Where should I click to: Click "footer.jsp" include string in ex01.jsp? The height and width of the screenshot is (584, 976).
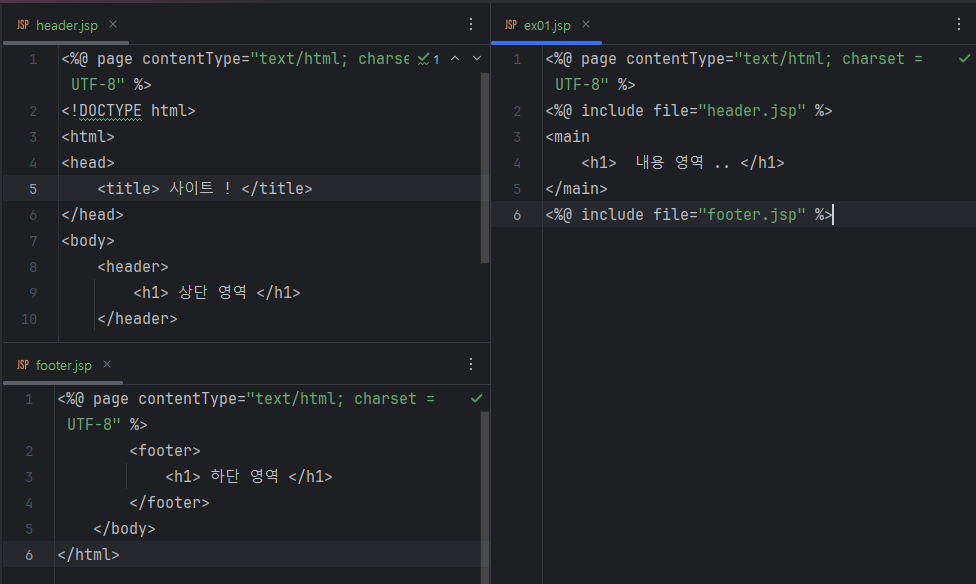752,215
